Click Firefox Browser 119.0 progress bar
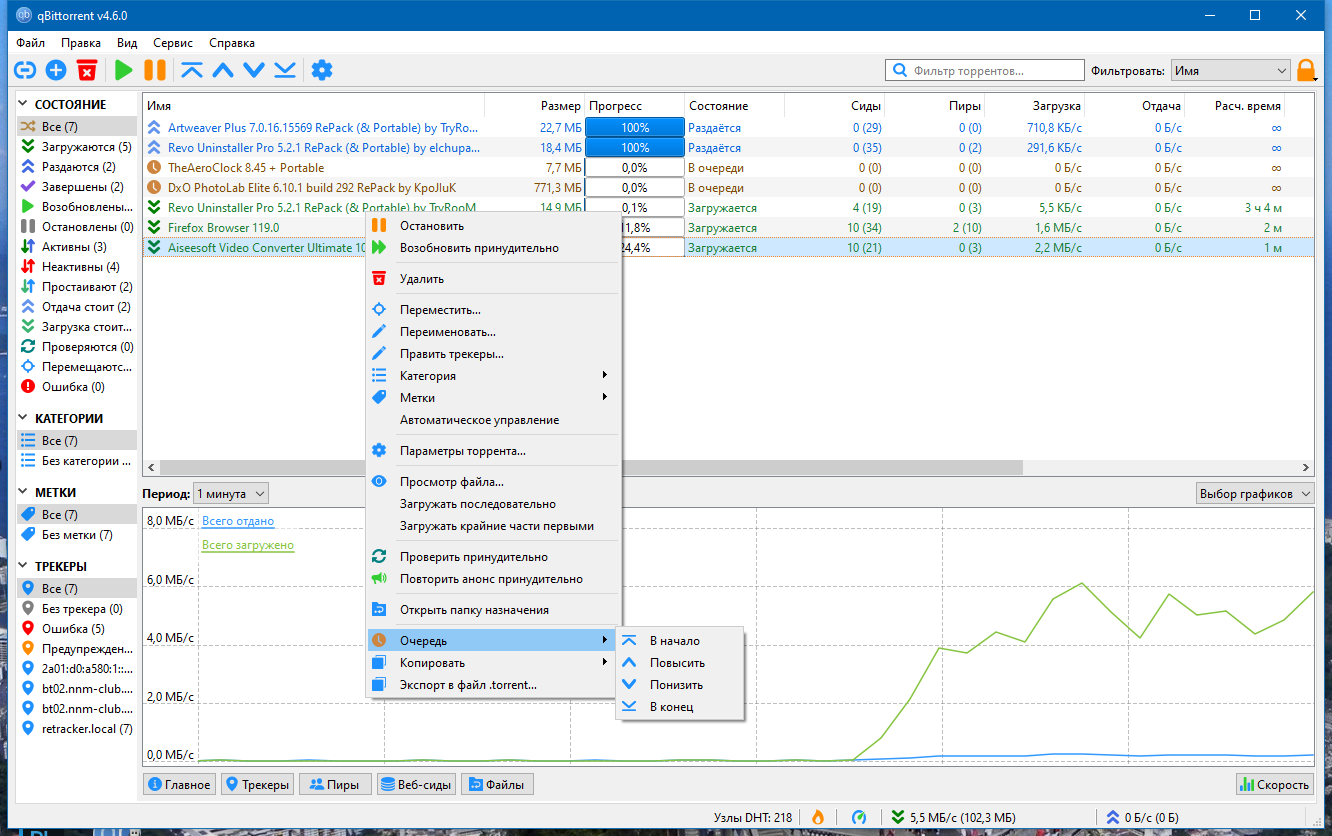 pyautogui.click(x=634, y=228)
